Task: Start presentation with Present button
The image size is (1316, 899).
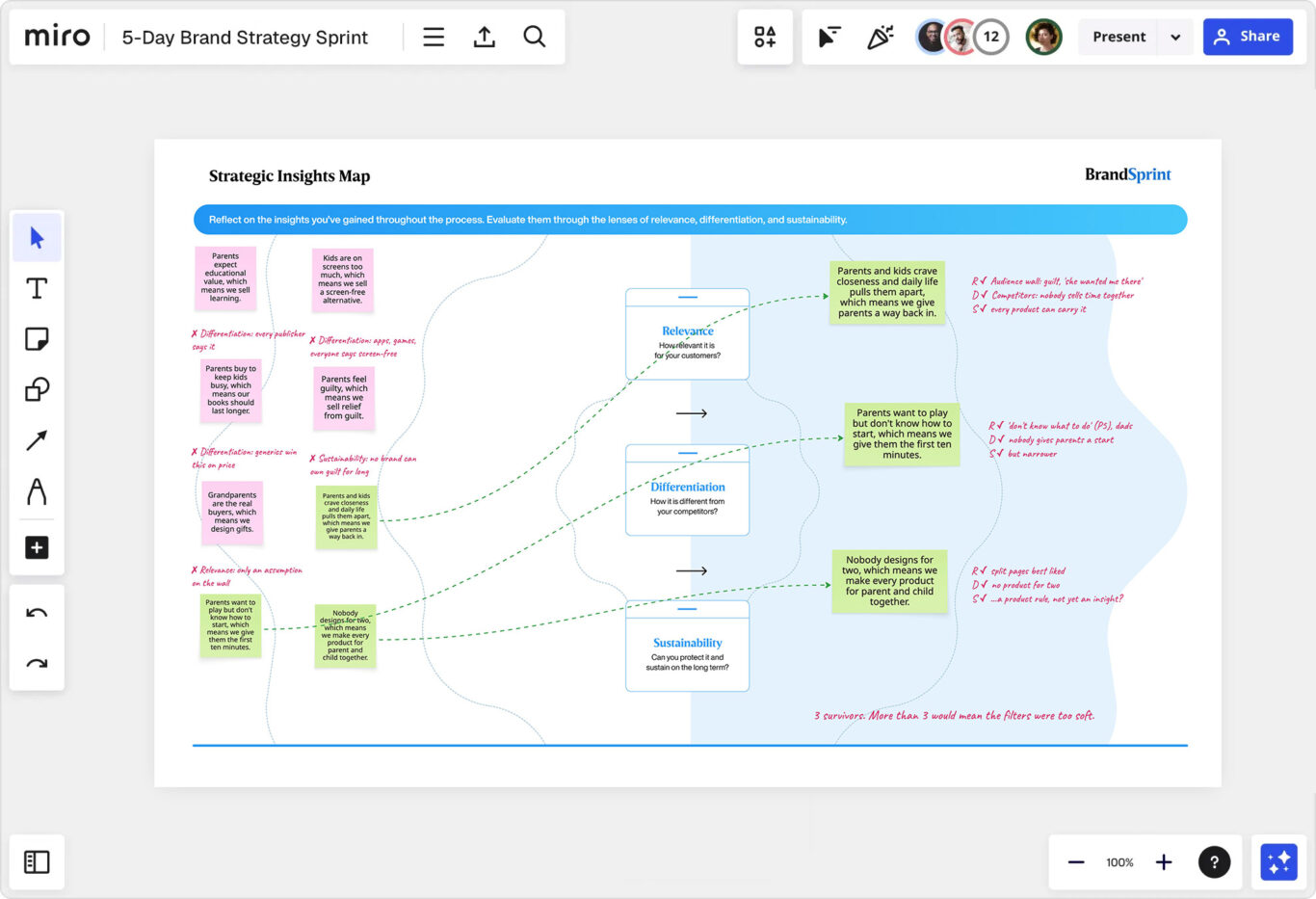Action: point(1119,37)
